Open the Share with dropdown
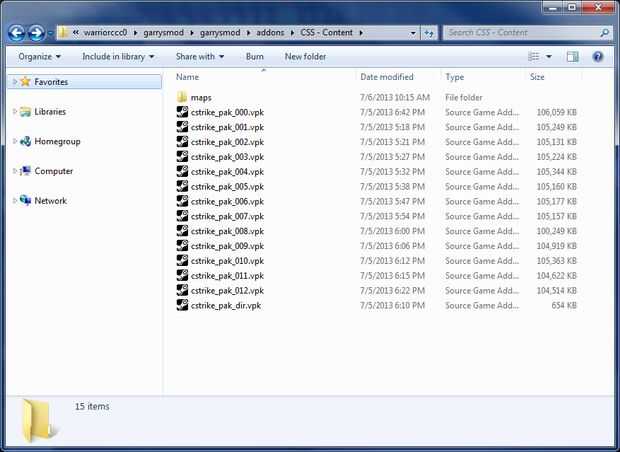 click(x=200, y=57)
